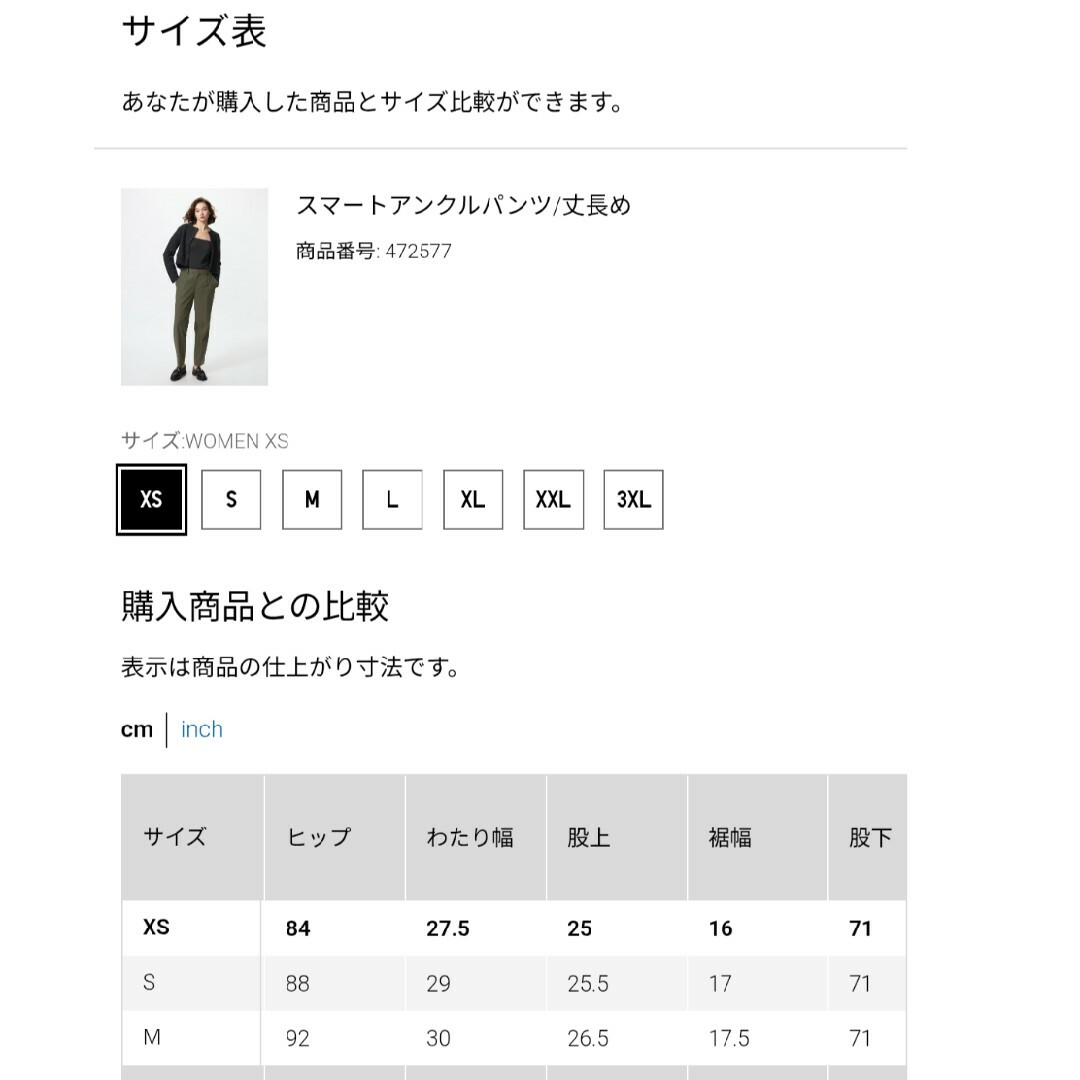Click the わたり幅 column header
The height and width of the screenshot is (1080, 1080).
[x=476, y=837]
